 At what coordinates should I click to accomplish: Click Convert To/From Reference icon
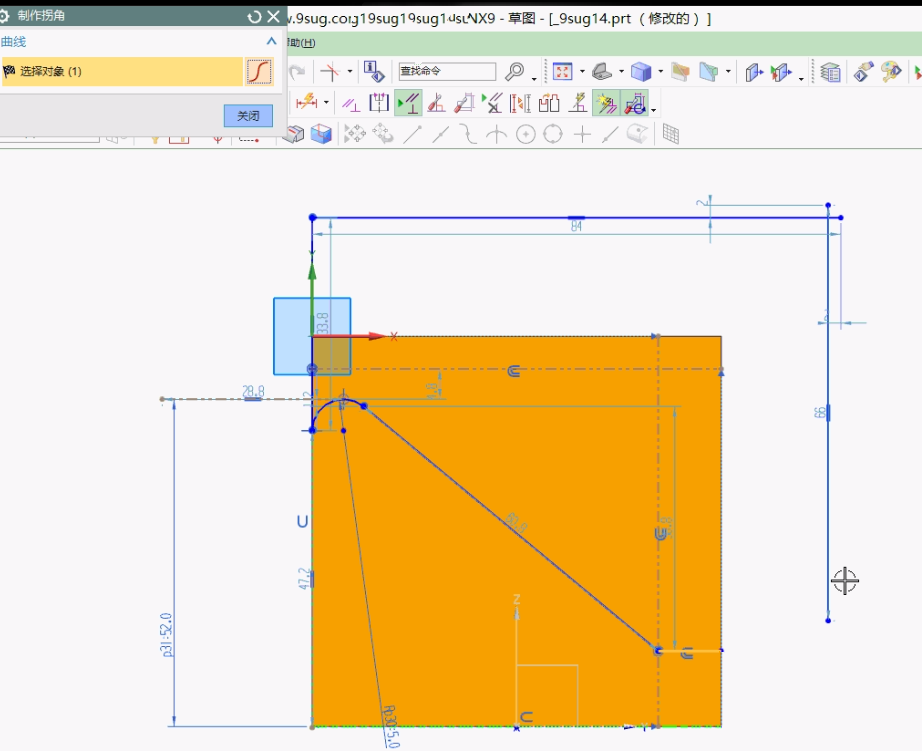[x=520, y=103]
